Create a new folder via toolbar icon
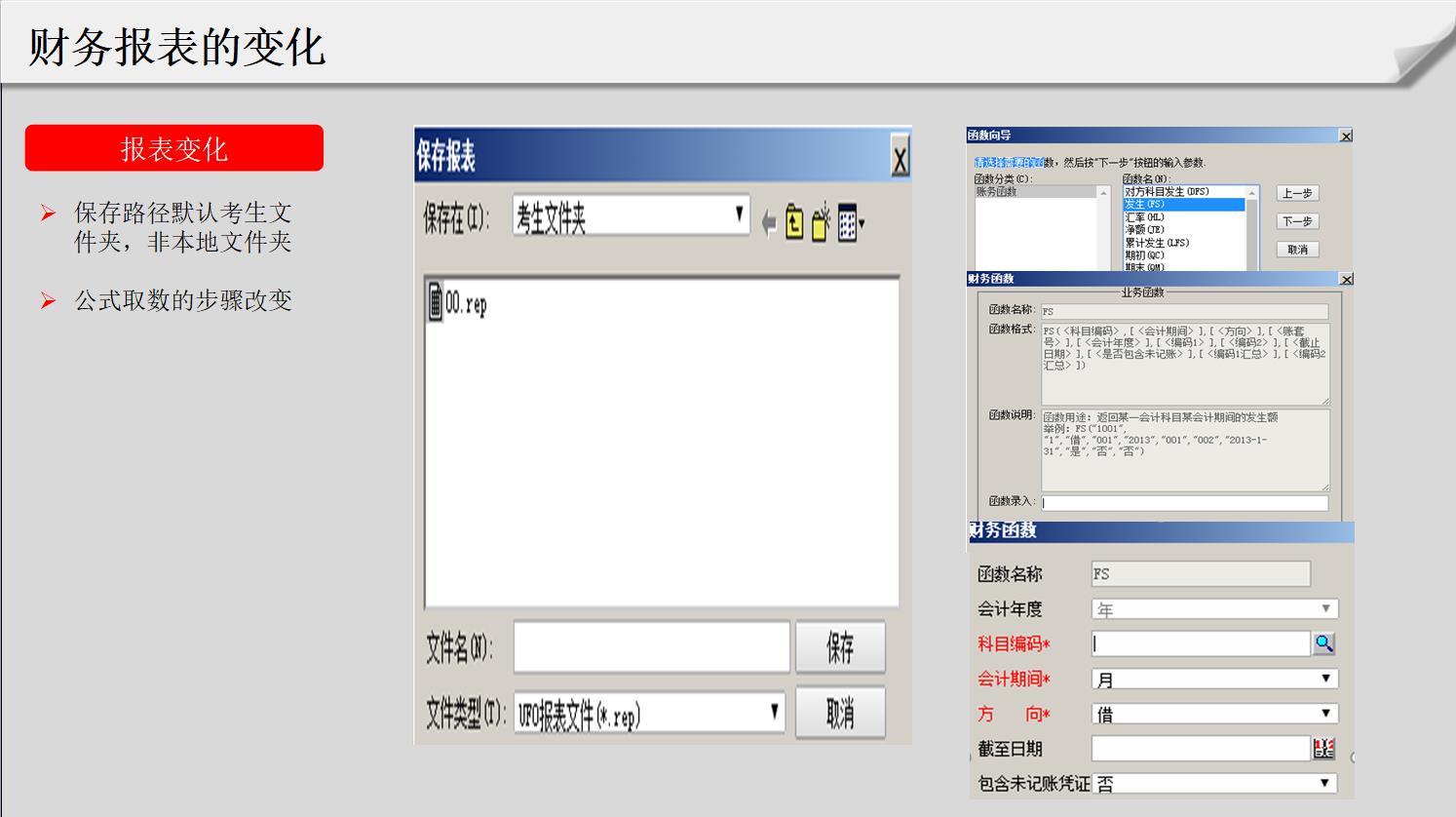Image resolution: width=1456 pixels, height=817 pixels. [821, 223]
